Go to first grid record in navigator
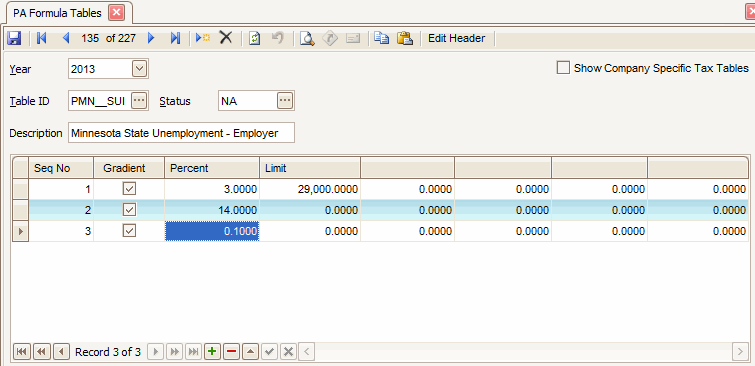755x366 pixels. pyautogui.click(x=22, y=352)
